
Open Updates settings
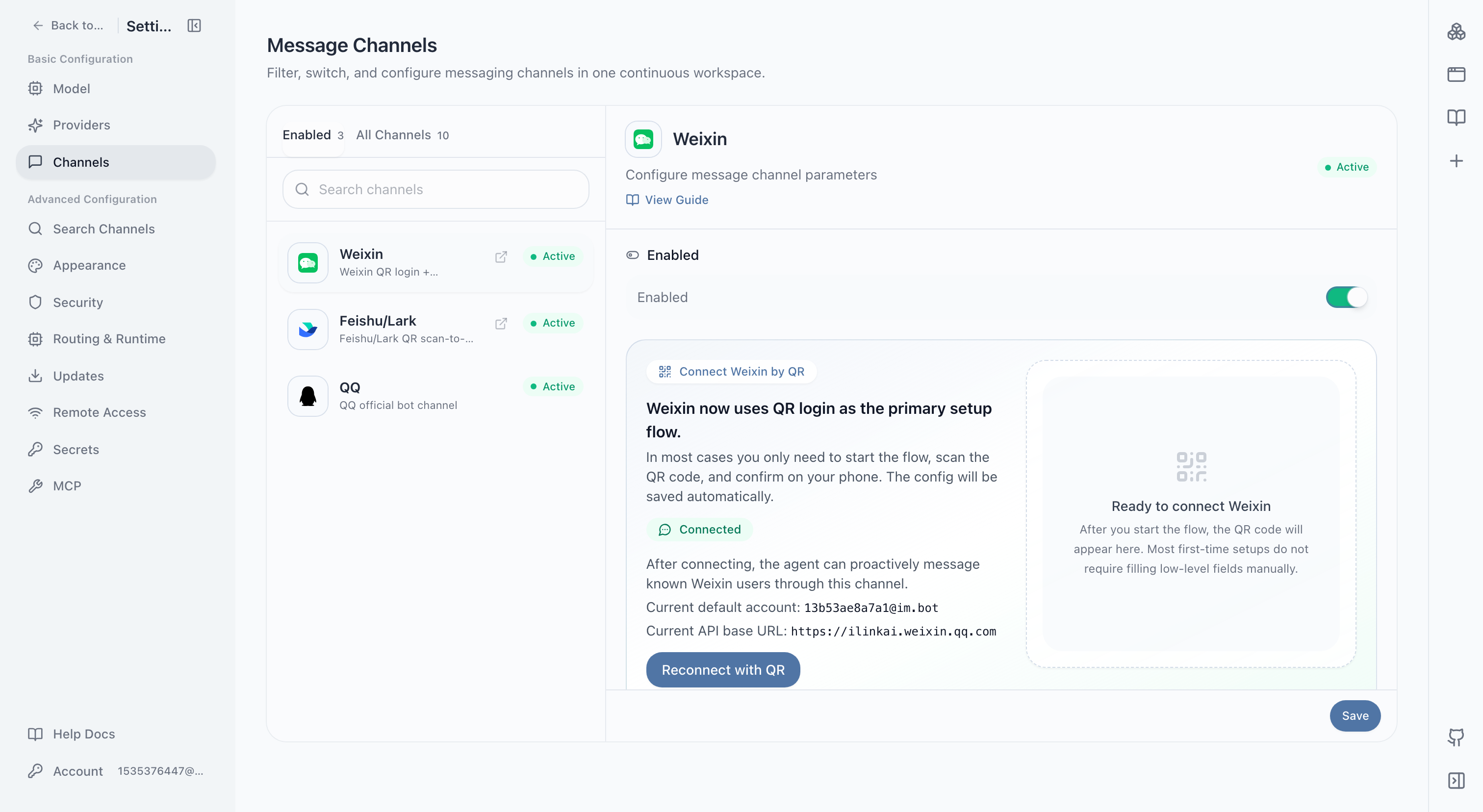click(x=115, y=376)
